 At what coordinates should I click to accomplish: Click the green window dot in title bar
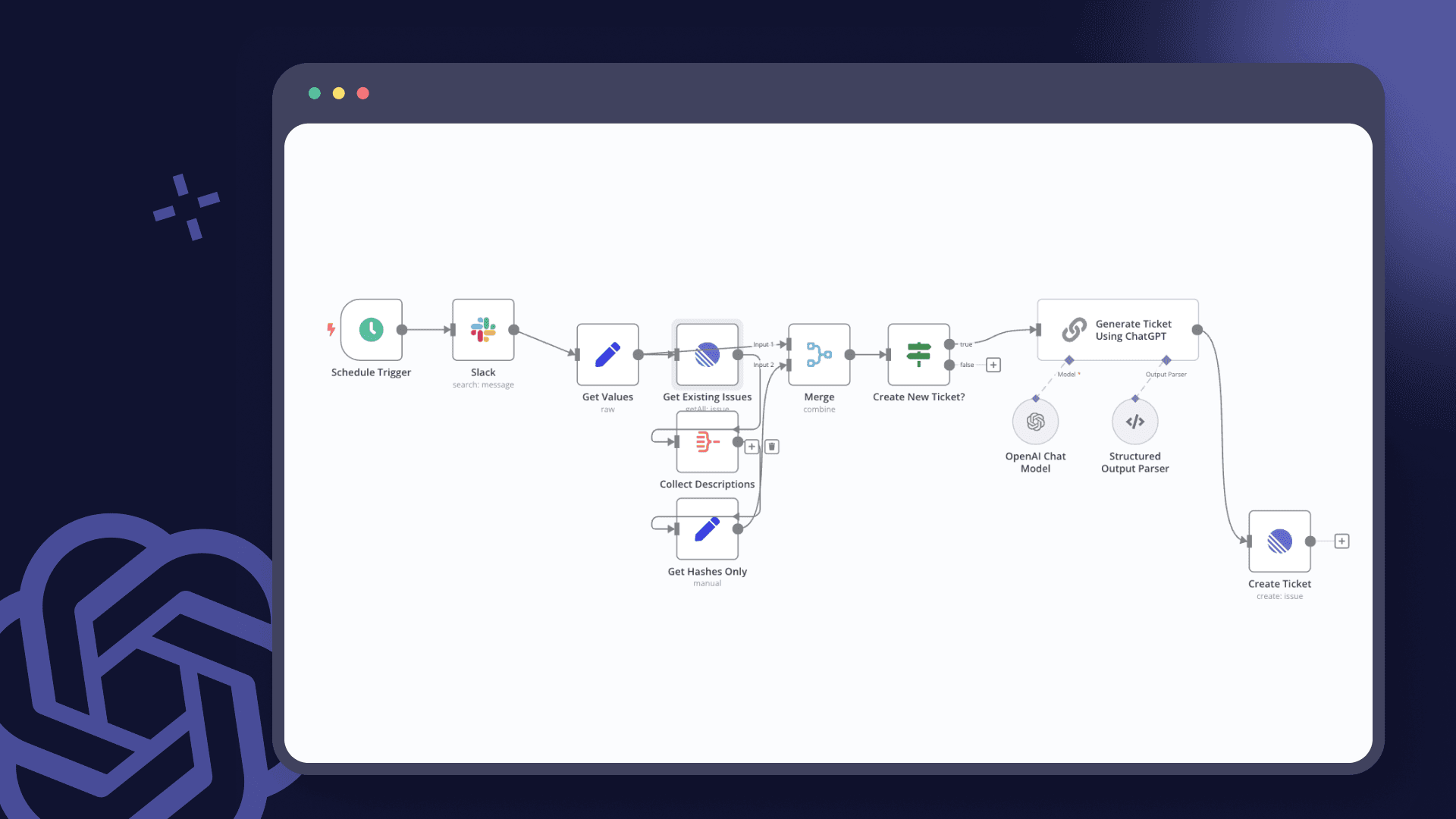(315, 93)
